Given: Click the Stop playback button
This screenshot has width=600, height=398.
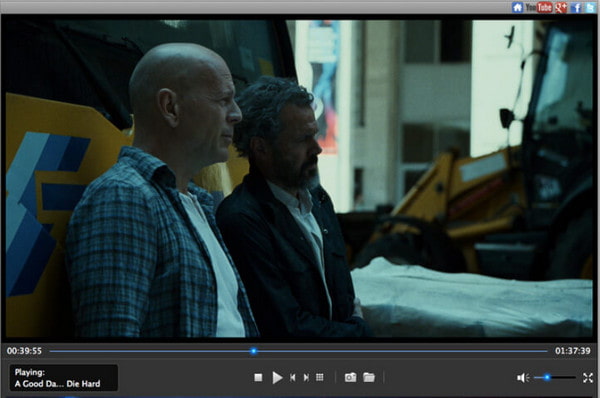Looking at the screenshot, I should 258,378.
